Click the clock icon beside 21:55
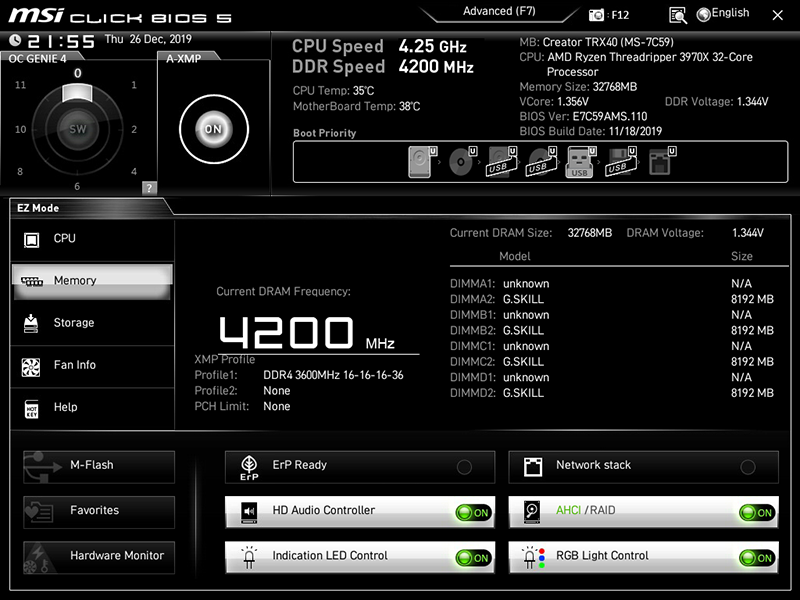Viewport: 800px width, 600px height. pos(15,40)
